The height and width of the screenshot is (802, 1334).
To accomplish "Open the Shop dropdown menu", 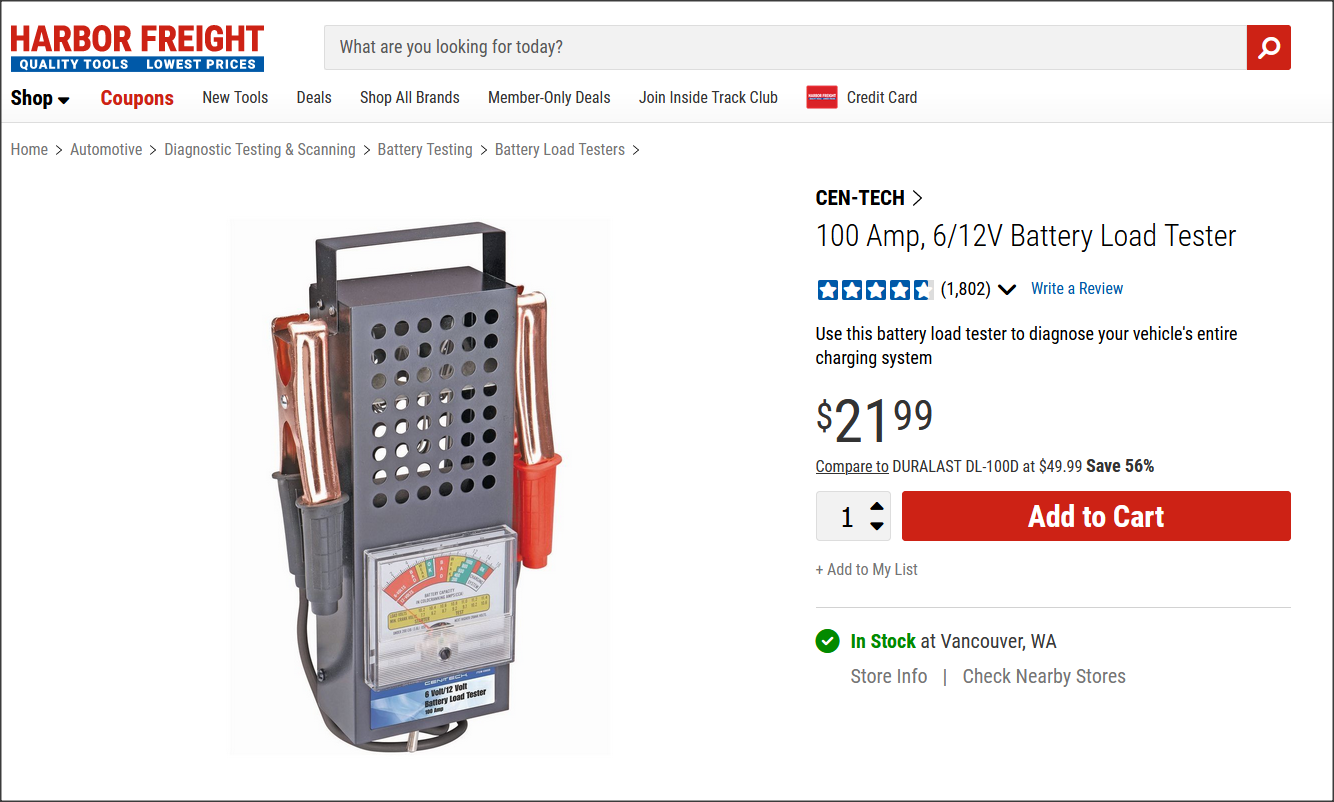I will pyautogui.click(x=40, y=98).
